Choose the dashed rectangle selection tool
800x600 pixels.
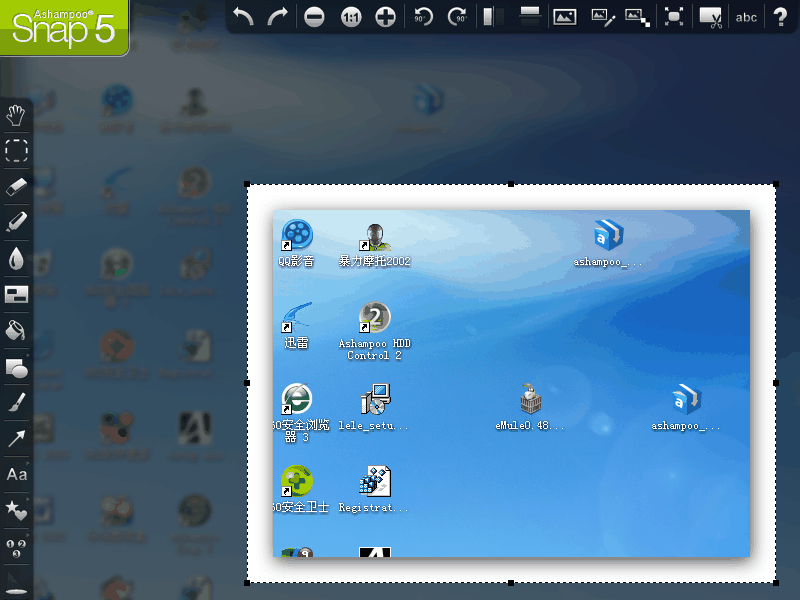click(x=16, y=151)
